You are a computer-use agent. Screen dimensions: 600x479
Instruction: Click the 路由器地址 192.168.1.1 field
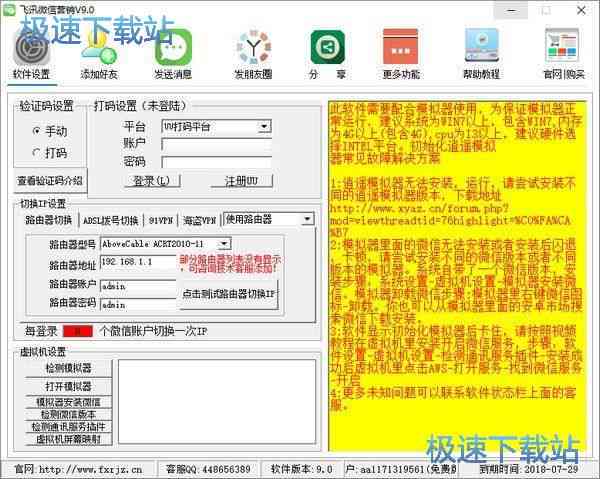click(x=139, y=262)
